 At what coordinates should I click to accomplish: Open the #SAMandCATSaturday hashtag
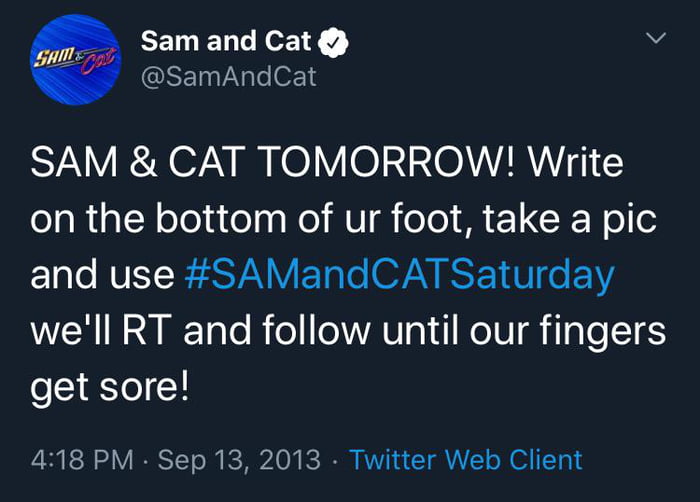[400, 276]
